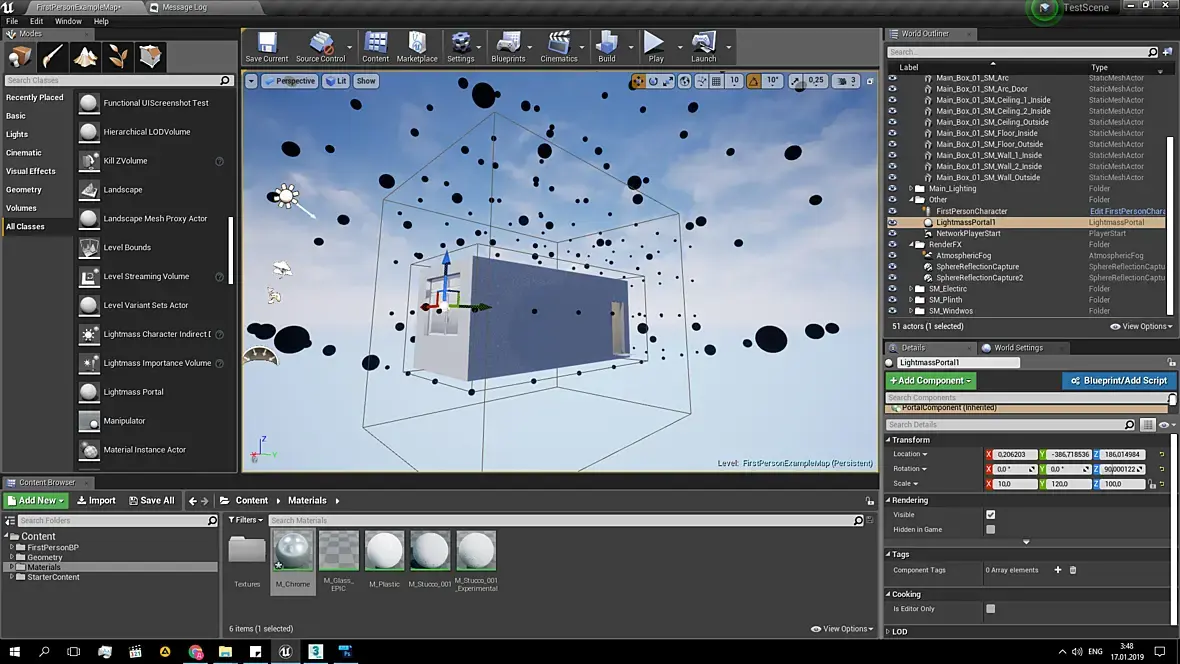Open the Perspective viewport dropdown
This screenshot has width=1180, height=664.
[289, 81]
